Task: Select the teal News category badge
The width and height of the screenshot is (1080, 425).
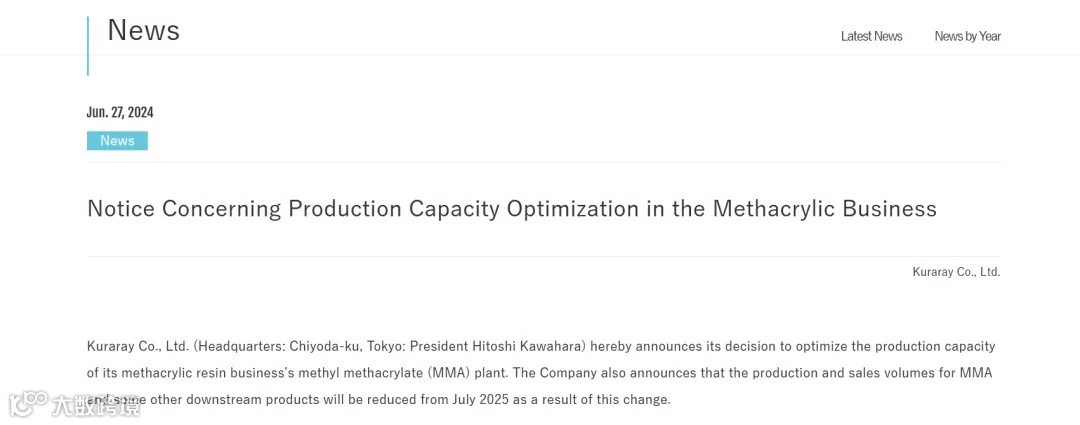Action: point(117,141)
